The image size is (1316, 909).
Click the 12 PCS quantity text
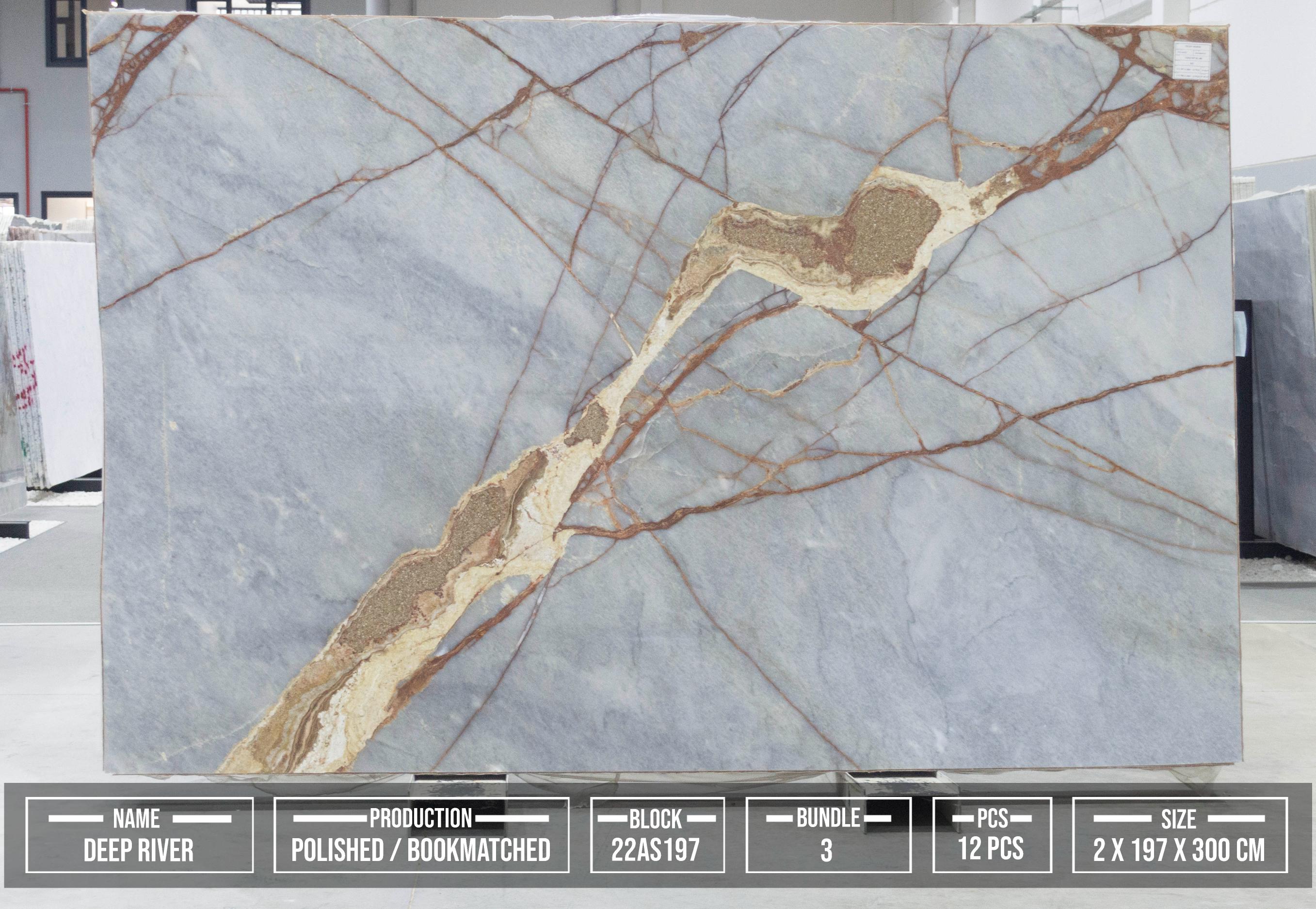point(991,848)
